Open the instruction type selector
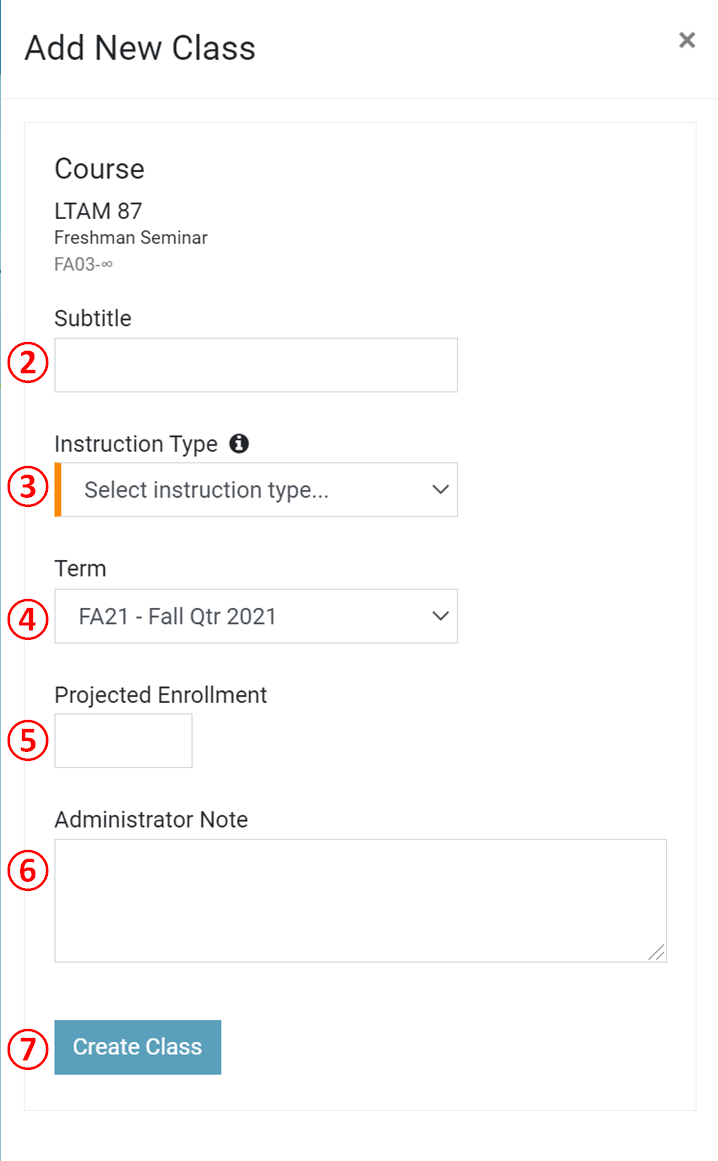The image size is (718, 1161). click(x=256, y=490)
